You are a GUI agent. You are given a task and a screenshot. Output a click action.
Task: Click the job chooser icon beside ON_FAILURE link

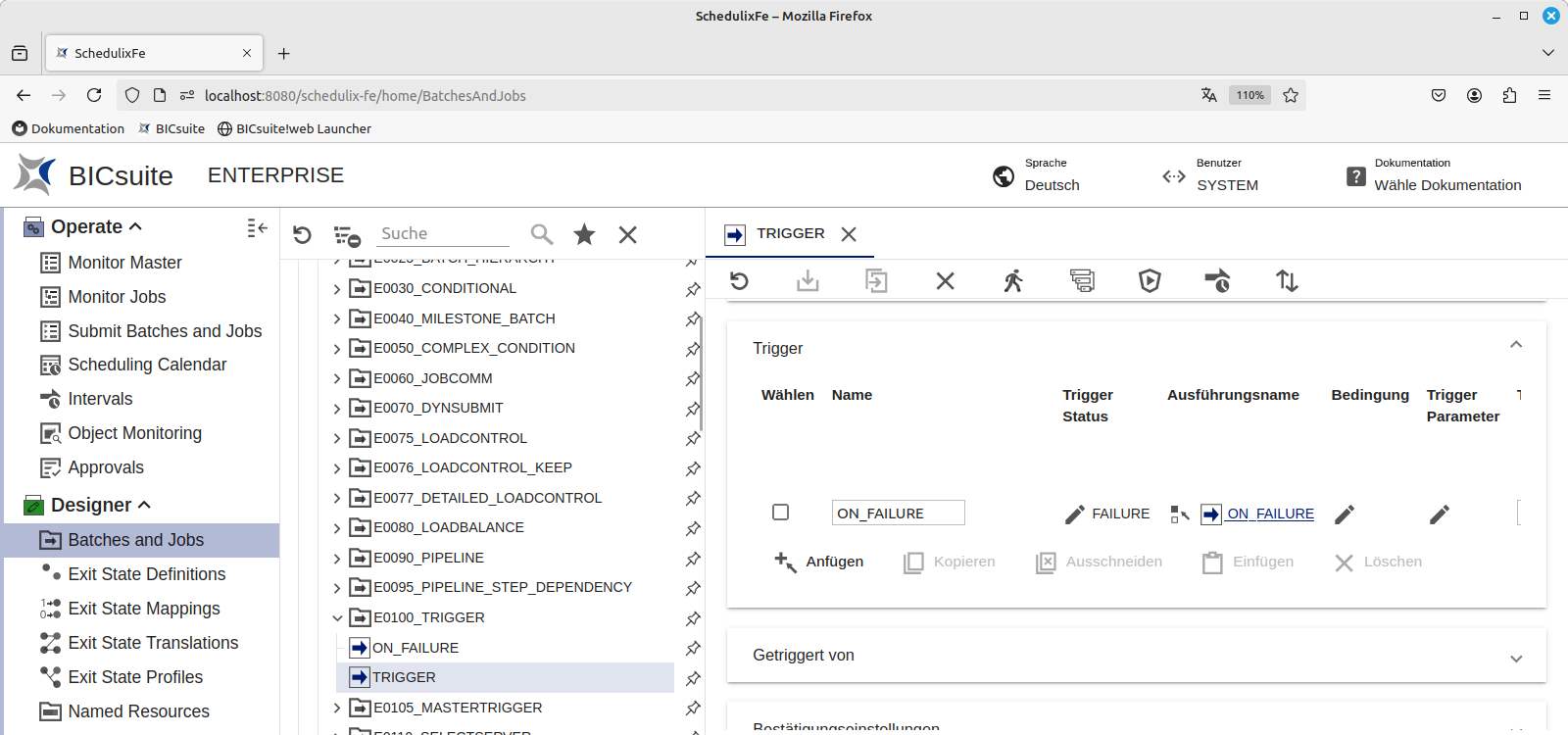(x=1180, y=514)
